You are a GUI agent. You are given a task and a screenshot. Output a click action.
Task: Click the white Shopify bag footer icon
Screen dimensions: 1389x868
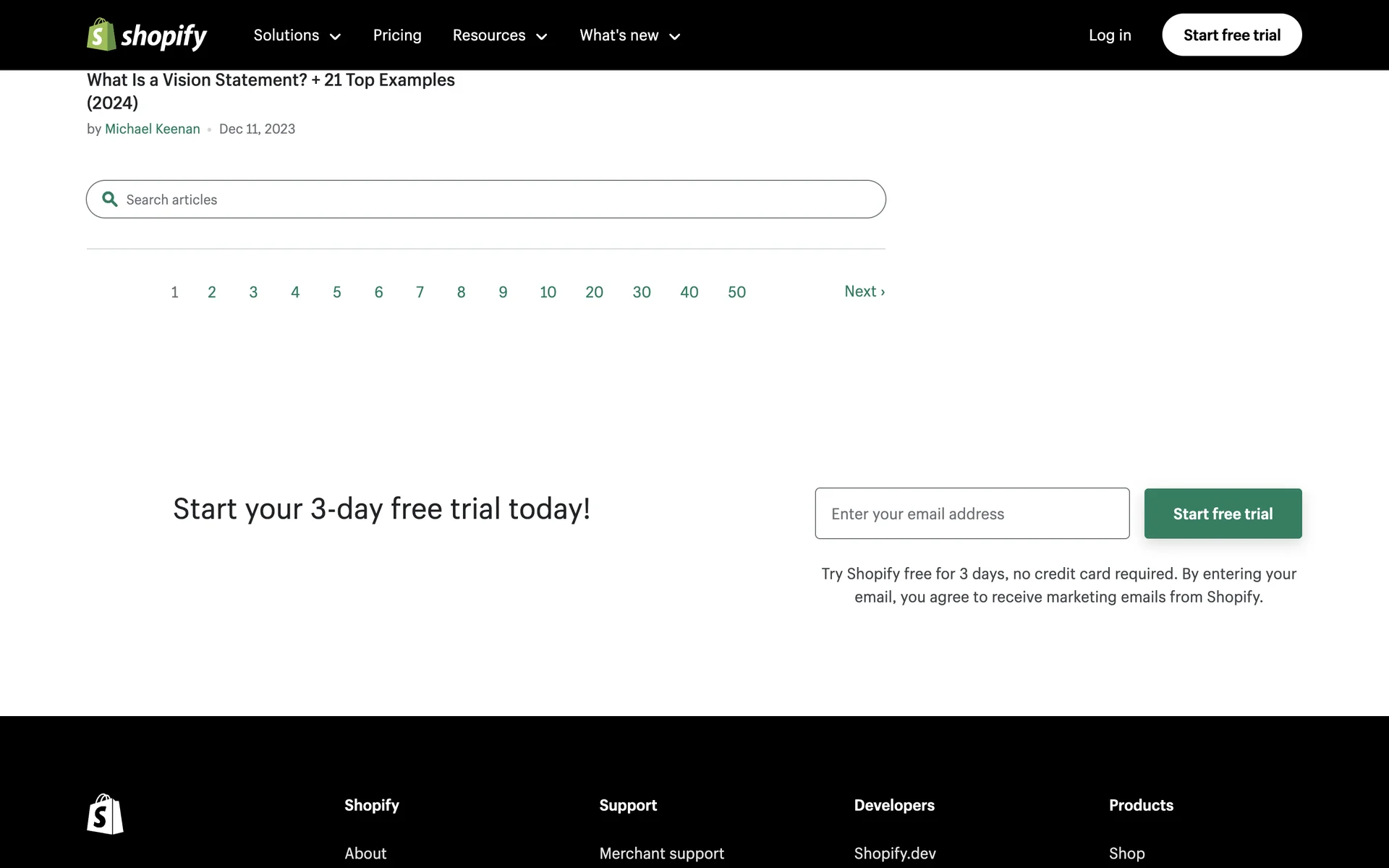point(105,814)
